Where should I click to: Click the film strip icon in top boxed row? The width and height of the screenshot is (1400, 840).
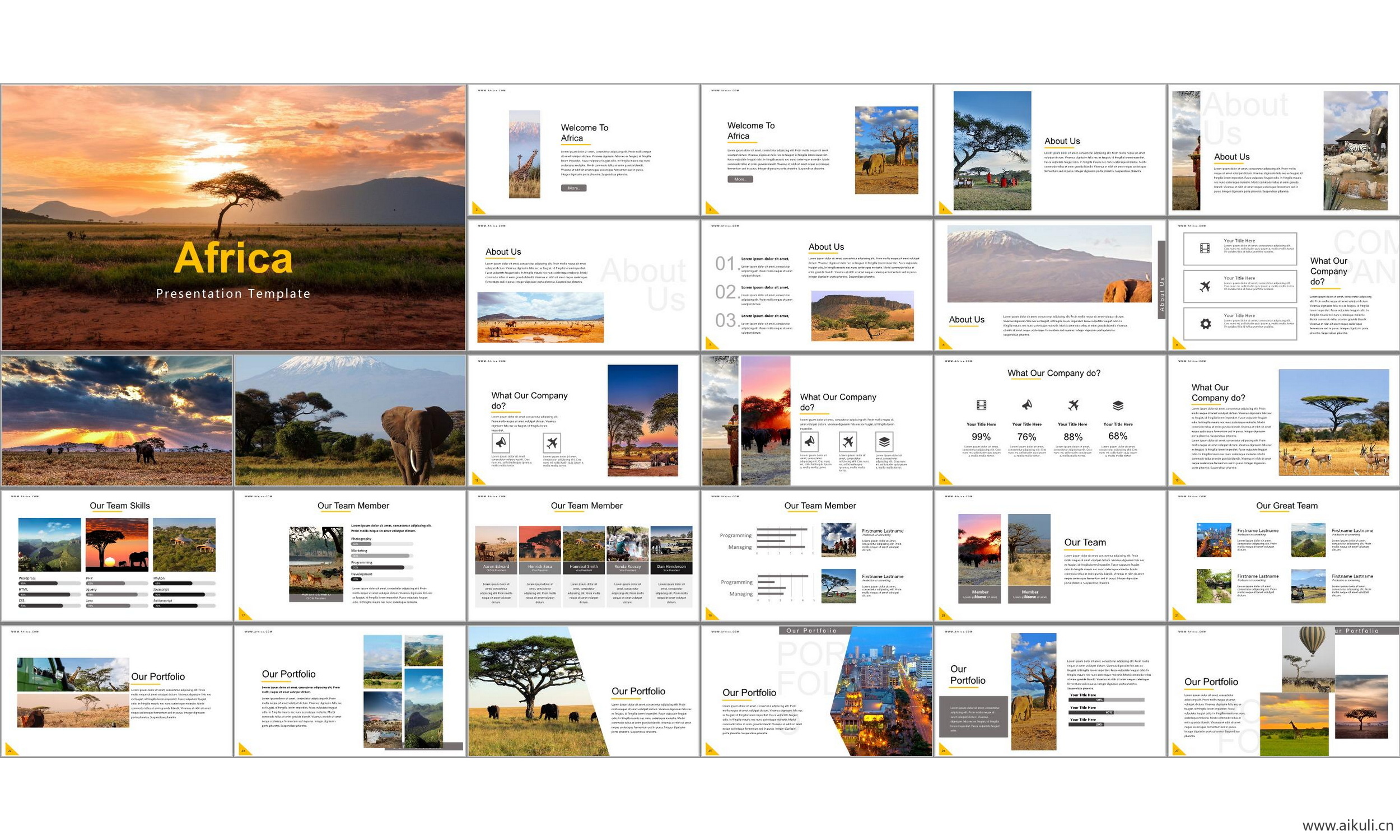click(1205, 248)
